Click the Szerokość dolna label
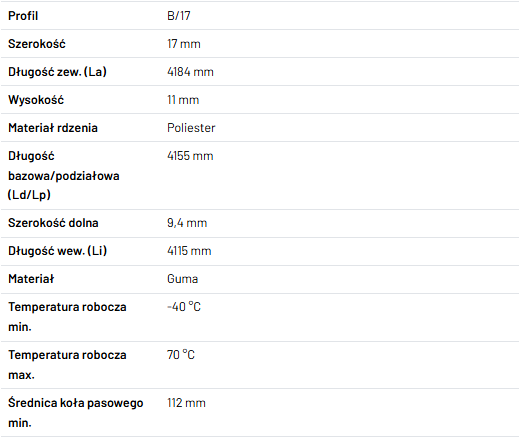 point(53,223)
